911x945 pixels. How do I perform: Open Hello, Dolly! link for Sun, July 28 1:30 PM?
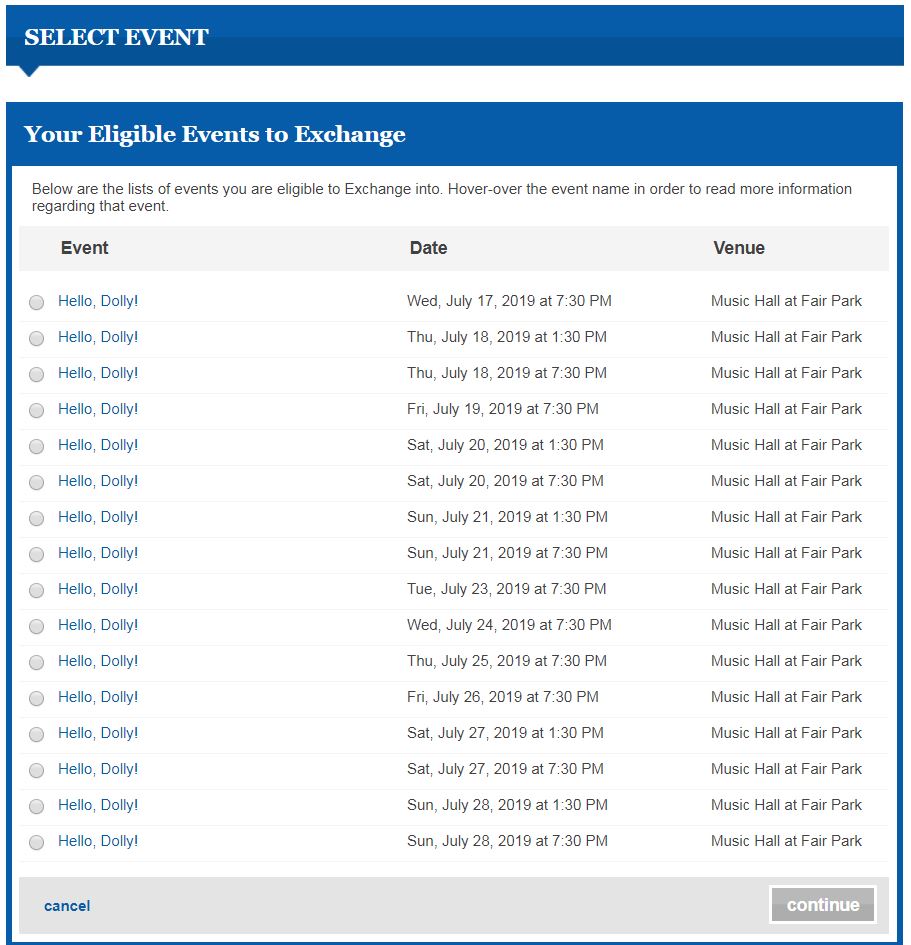tap(98, 805)
